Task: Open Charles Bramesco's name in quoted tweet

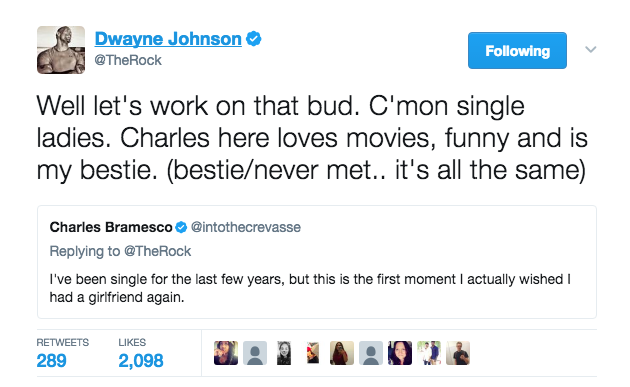Action: coord(111,227)
